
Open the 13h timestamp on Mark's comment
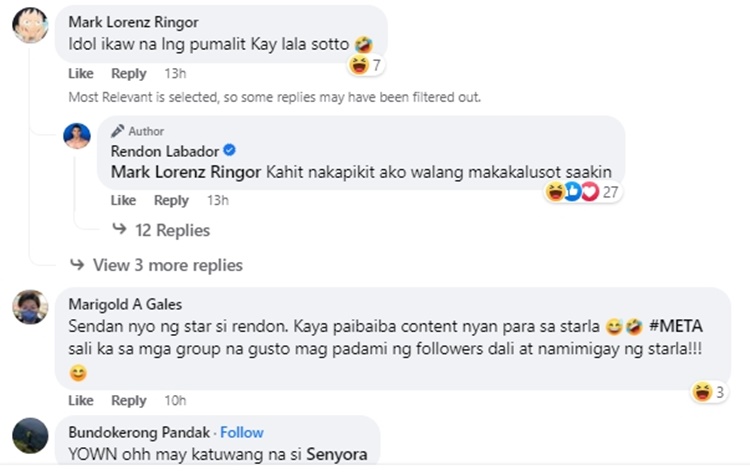coord(175,73)
